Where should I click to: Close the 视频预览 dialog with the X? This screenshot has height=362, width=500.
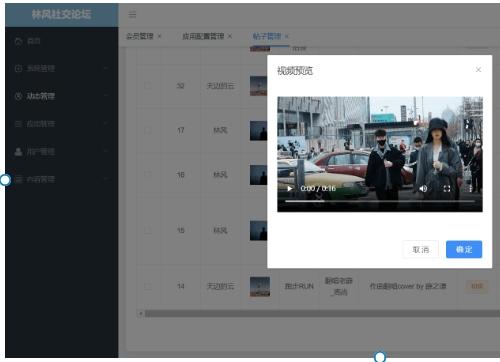478,70
